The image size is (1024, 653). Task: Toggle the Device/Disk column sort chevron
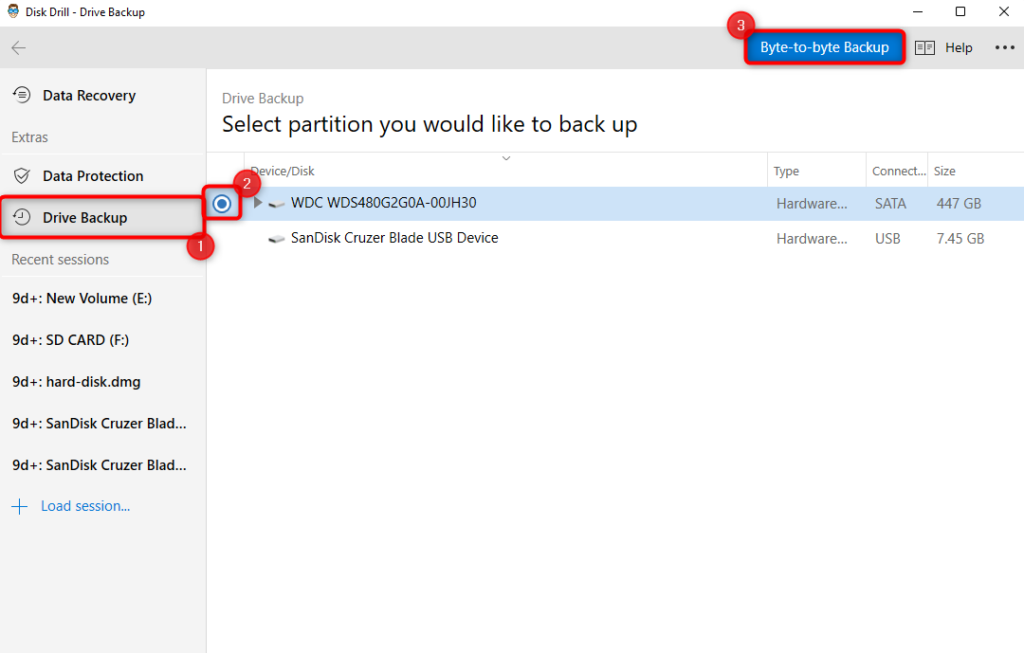[x=506, y=158]
